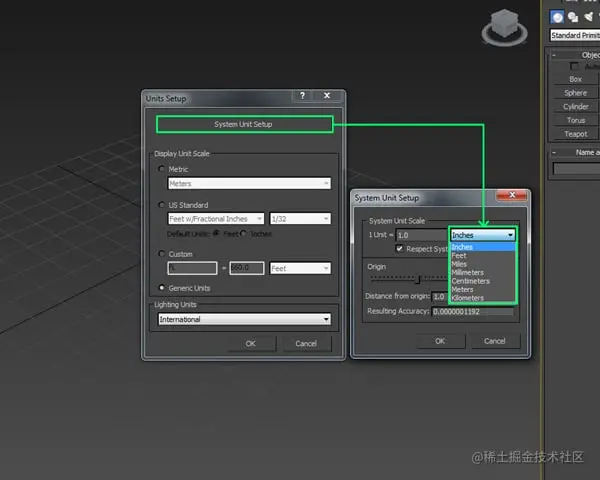Choose Kilometers from unit list
This screenshot has width=600, height=480.
pyautogui.click(x=483, y=297)
